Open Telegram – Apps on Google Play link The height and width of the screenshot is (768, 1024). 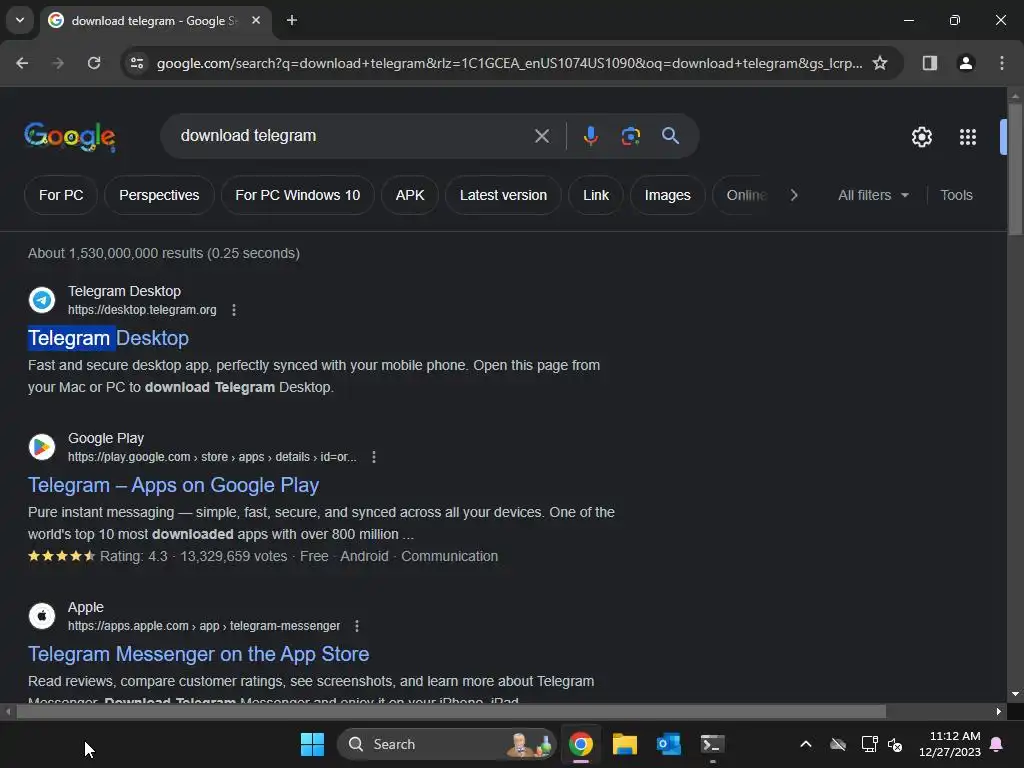(173, 485)
